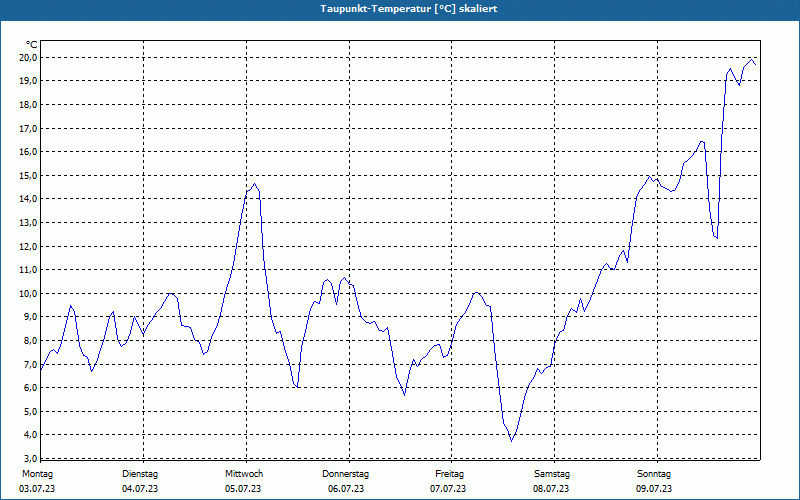Screen dimensions: 800x500
Task: Click the 18,0 axis label
Action: point(28,105)
